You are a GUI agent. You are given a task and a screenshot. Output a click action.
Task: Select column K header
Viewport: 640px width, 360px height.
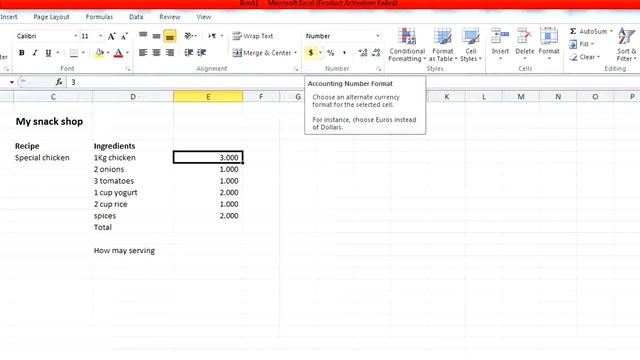click(x=447, y=97)
